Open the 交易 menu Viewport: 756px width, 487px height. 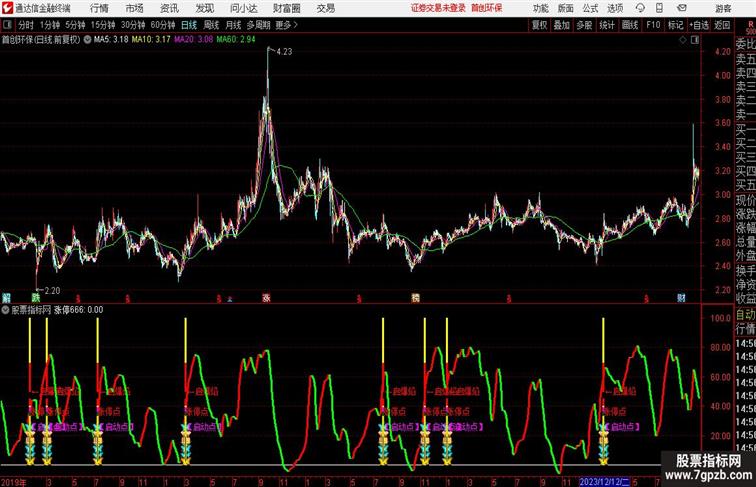(325, 8)
